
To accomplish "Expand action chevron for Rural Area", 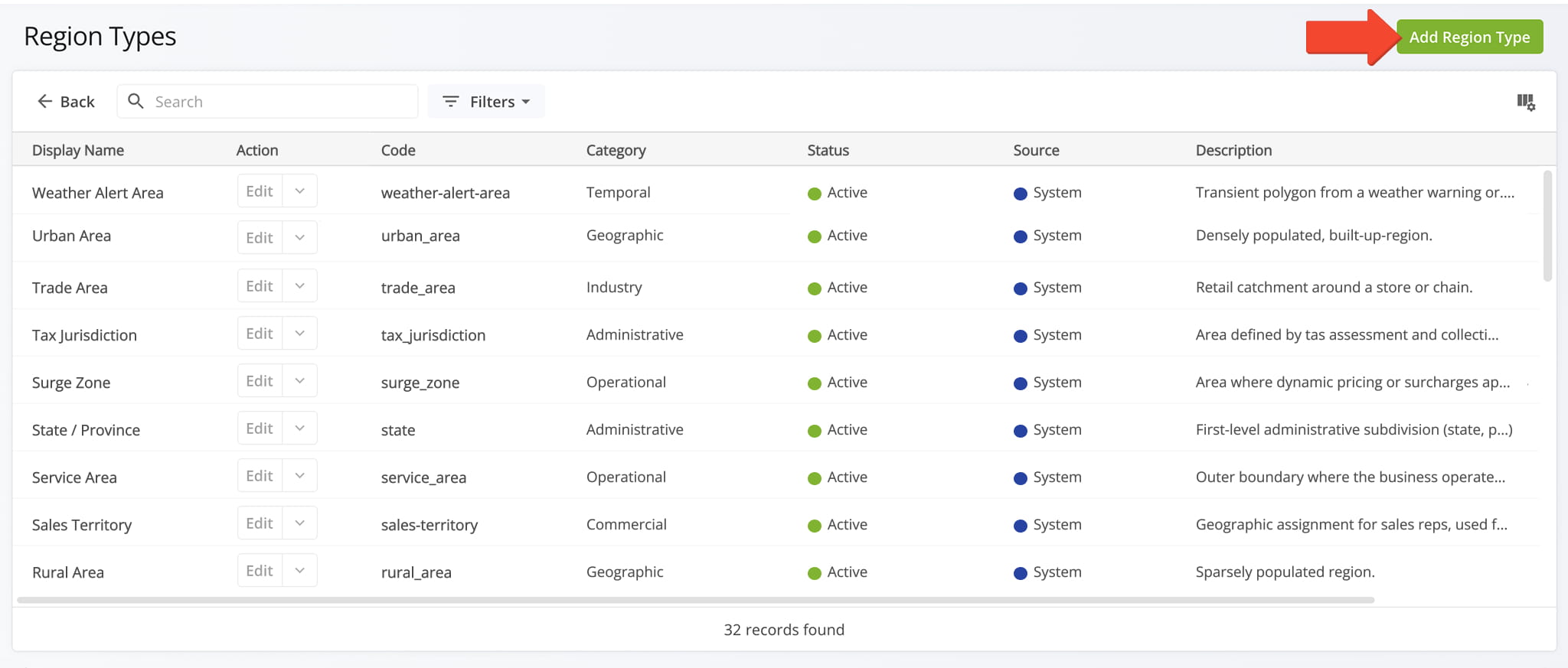I will pos(300,570).
